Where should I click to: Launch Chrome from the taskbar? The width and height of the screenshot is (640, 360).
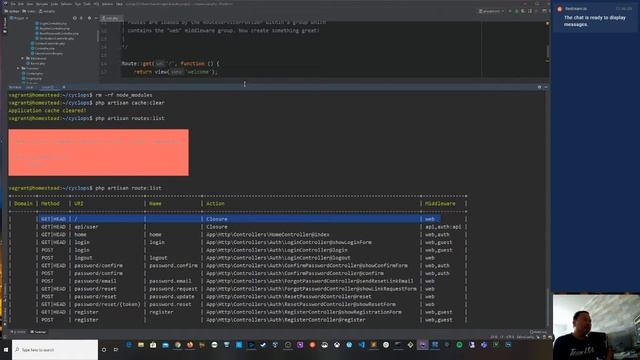coord(178,345)
